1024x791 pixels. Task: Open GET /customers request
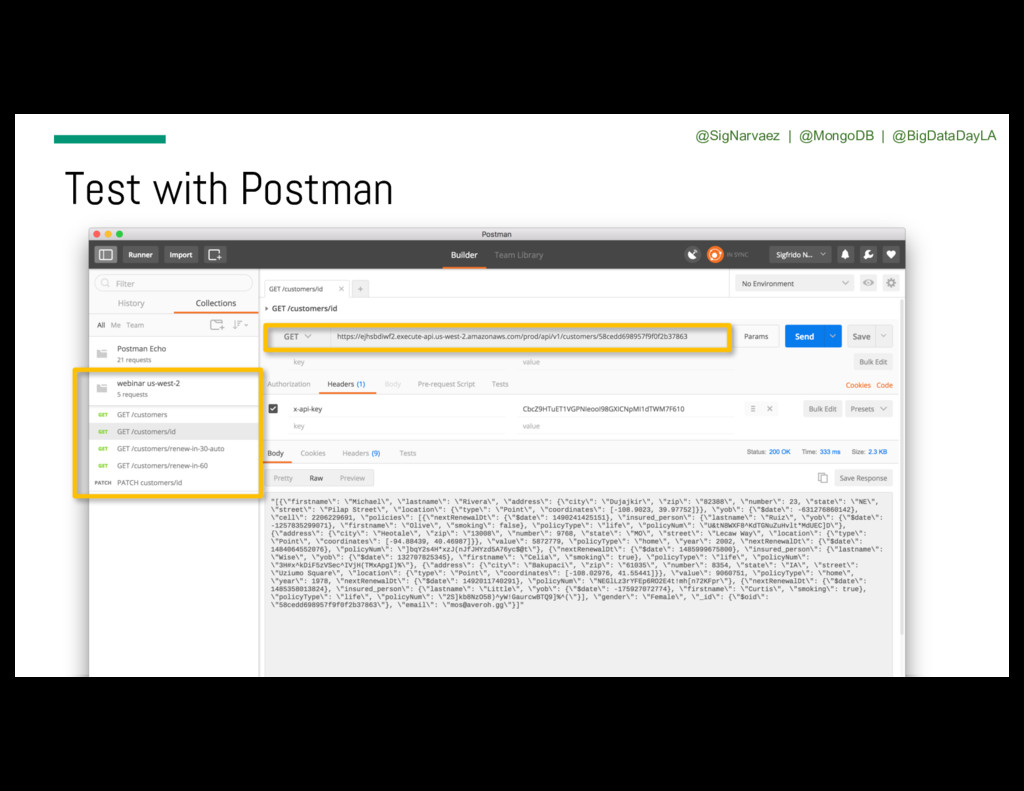pos(174,415)
